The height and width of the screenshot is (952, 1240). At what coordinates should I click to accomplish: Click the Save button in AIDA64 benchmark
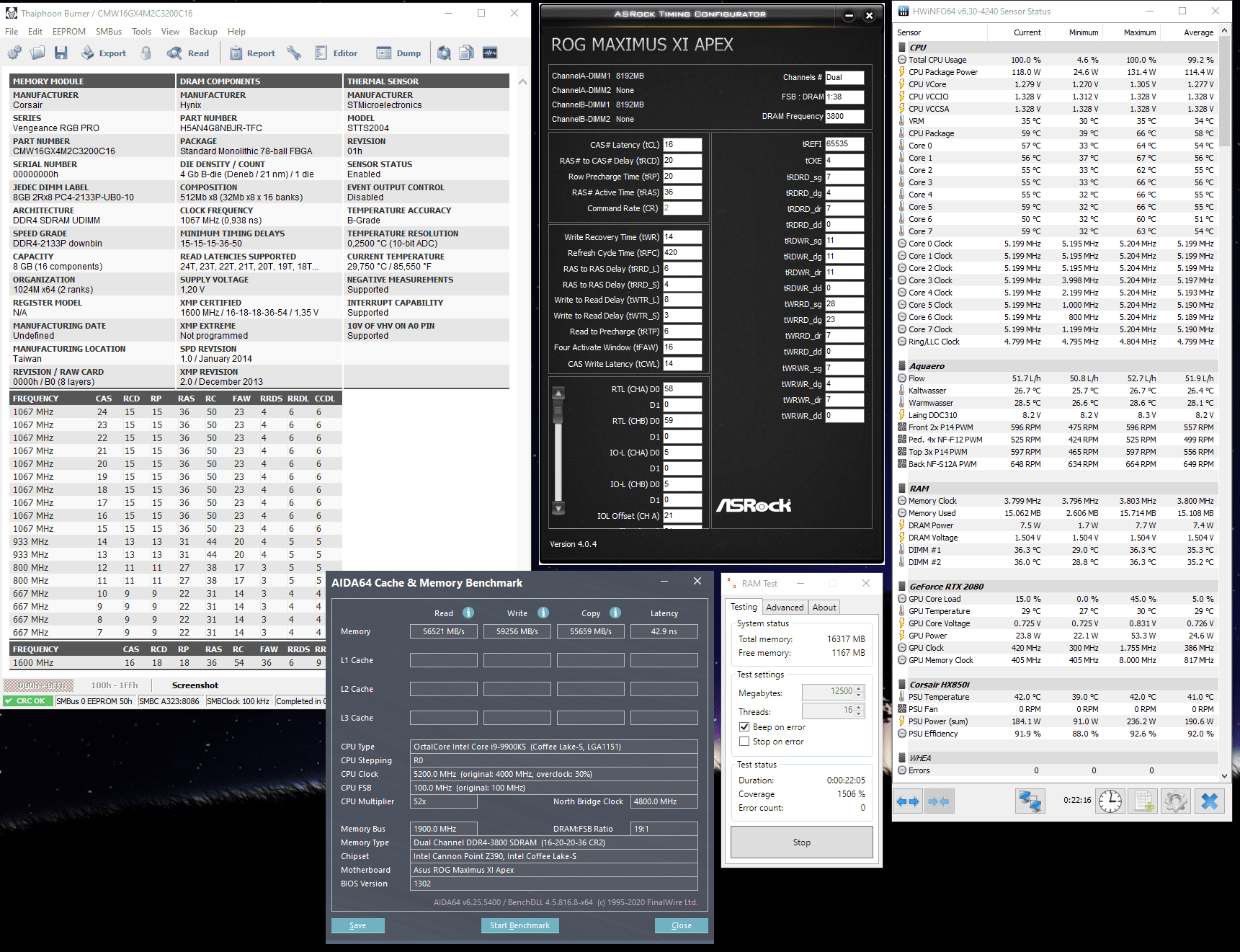[x=358, y=925]
